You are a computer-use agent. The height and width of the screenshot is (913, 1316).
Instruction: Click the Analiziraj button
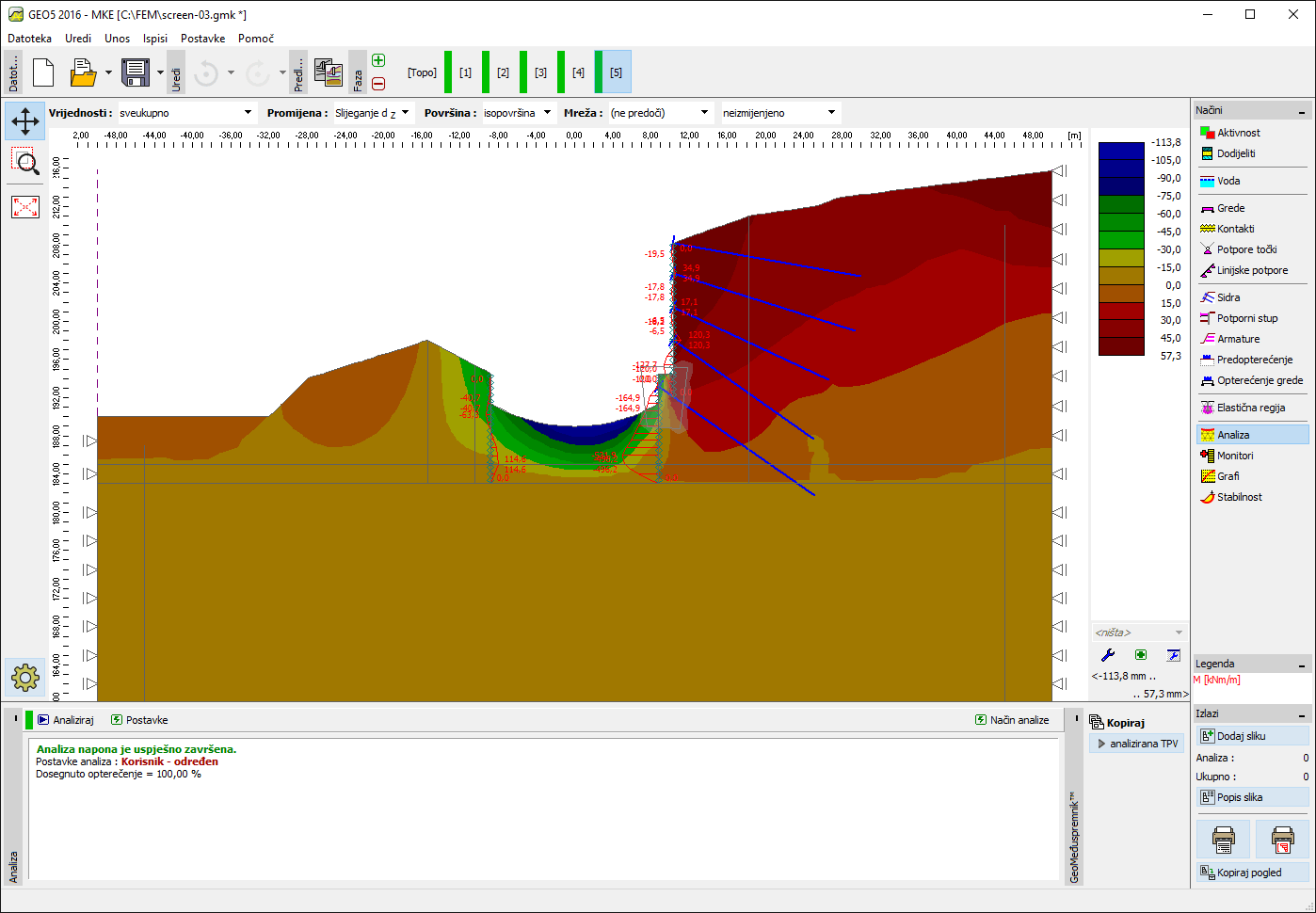[66, 720]
